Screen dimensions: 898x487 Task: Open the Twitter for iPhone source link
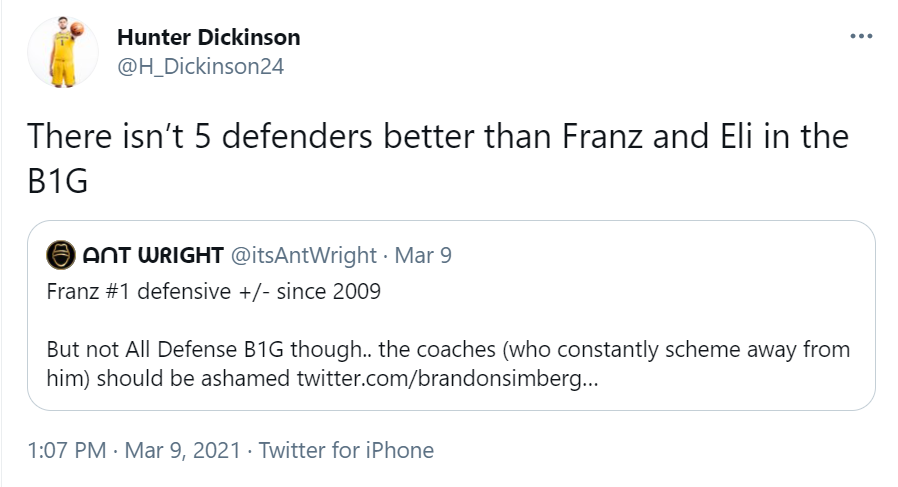(346, 450)
